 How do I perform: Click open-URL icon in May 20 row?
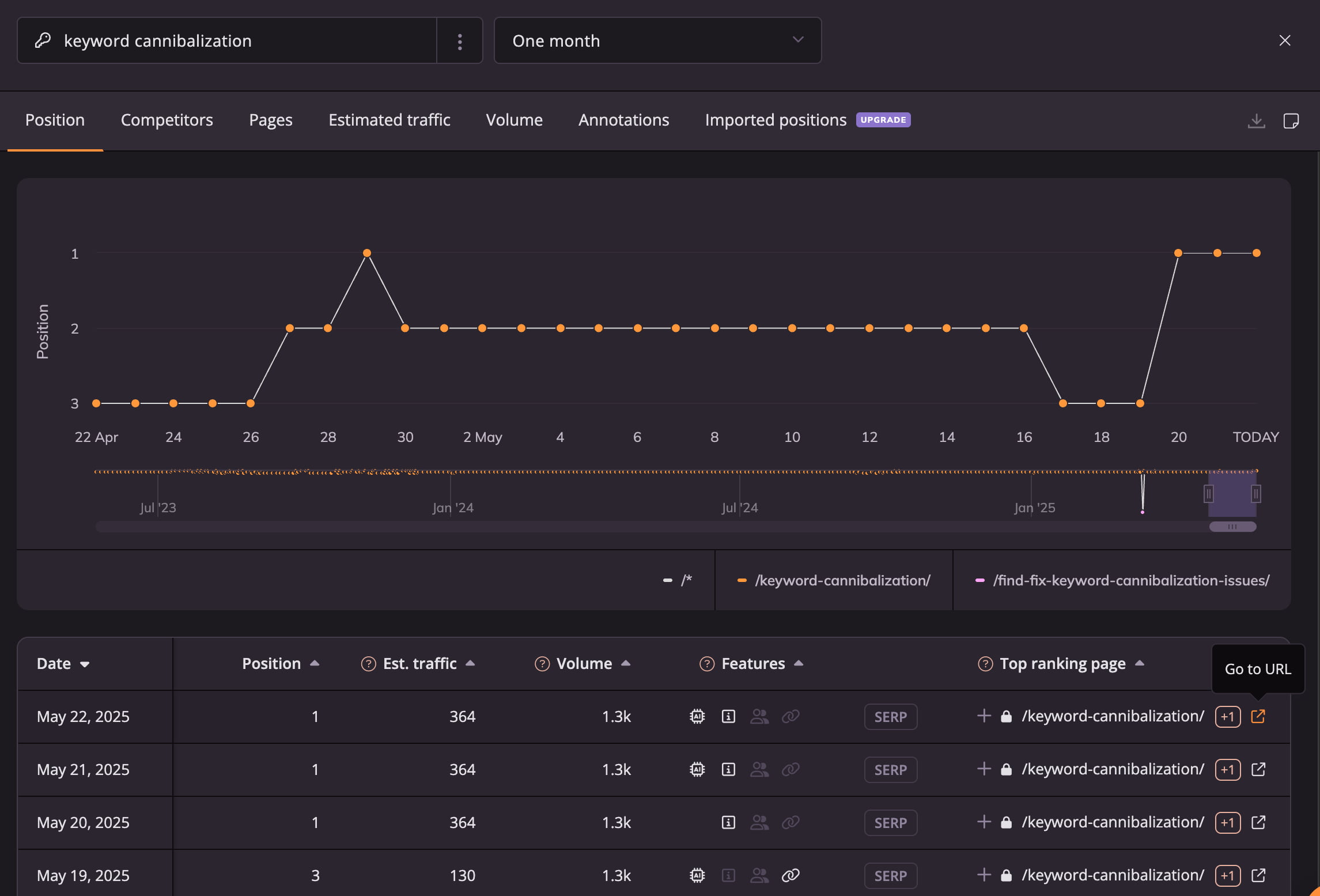1258,822
